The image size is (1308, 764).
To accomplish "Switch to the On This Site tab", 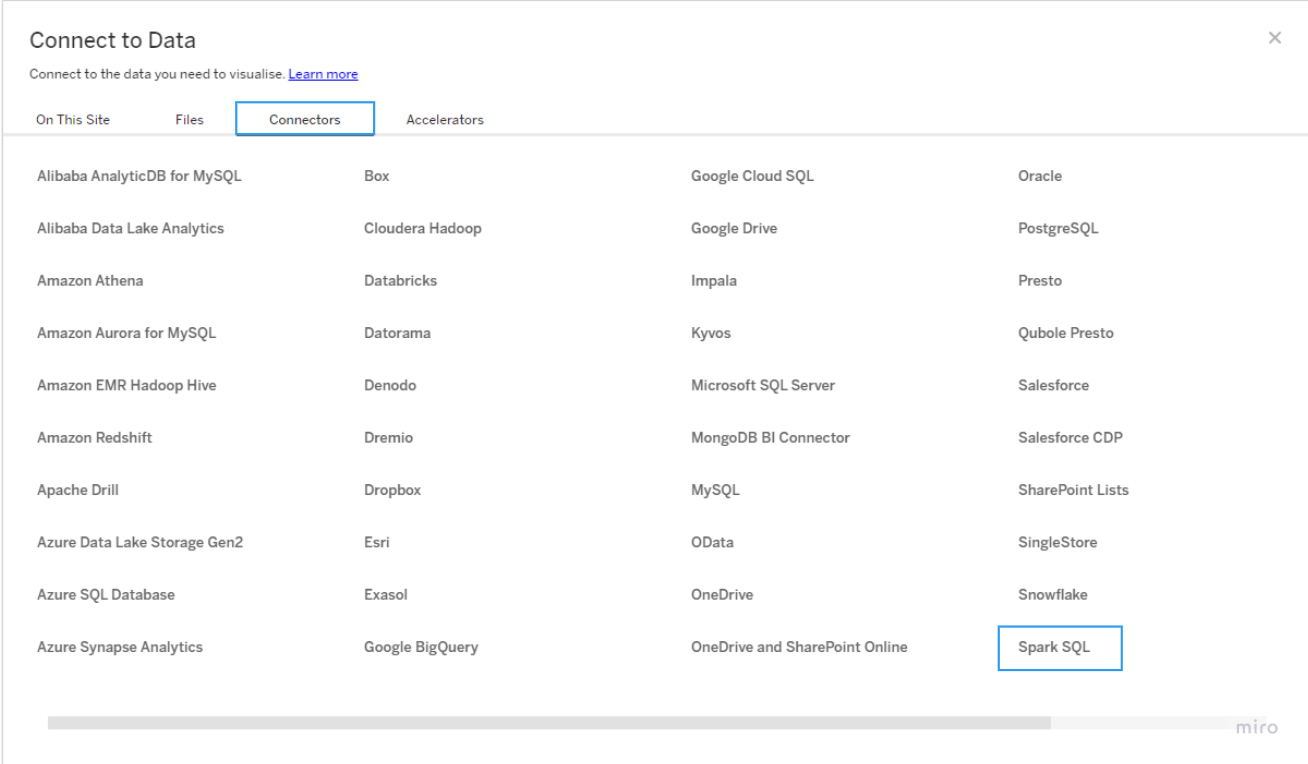I will point(73,119).
